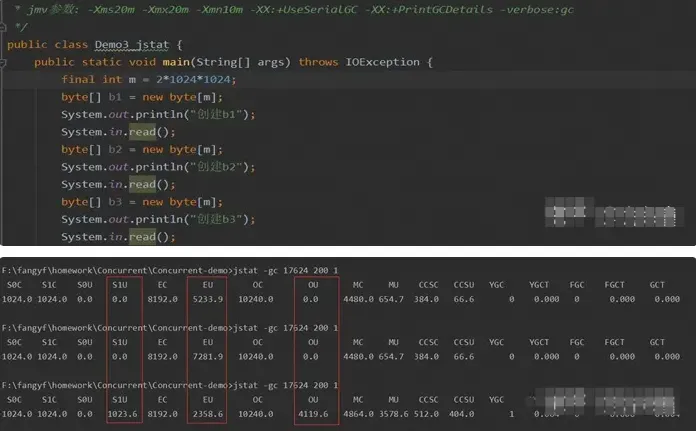Click EU header above the 7281.9 value

click(x=208, y=342)
